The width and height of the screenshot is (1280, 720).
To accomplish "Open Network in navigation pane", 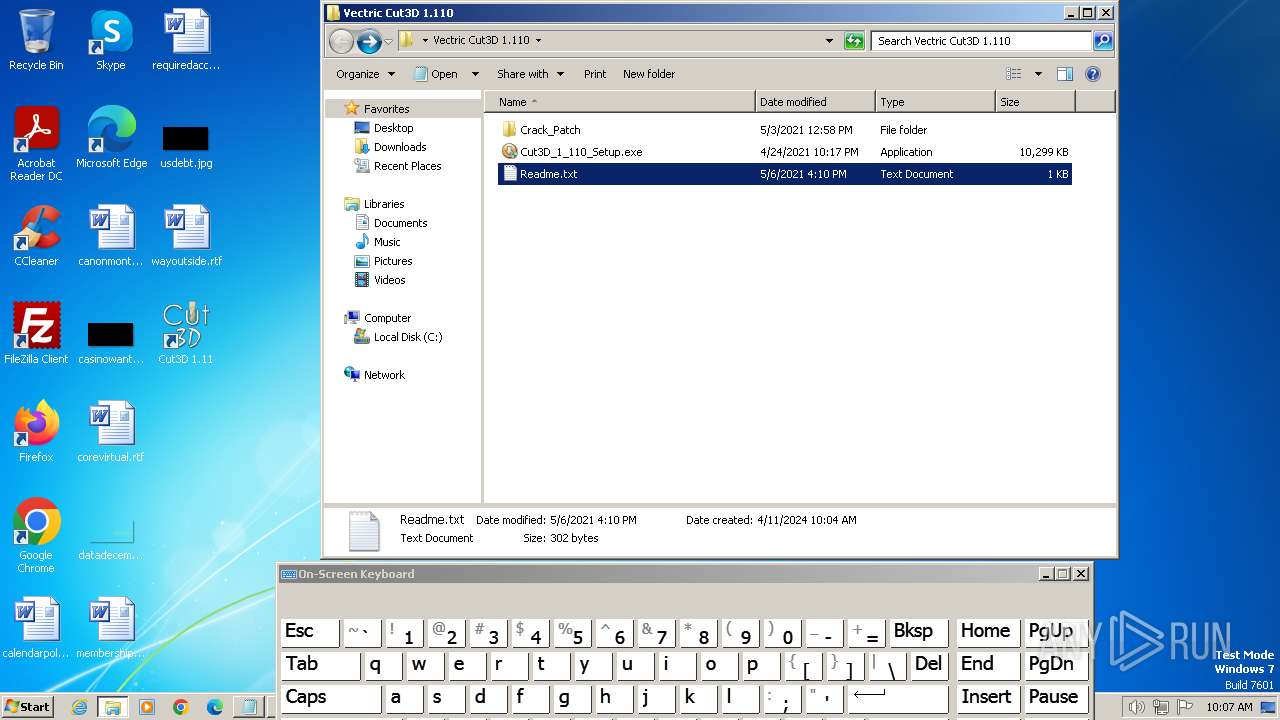I will 384,375.
